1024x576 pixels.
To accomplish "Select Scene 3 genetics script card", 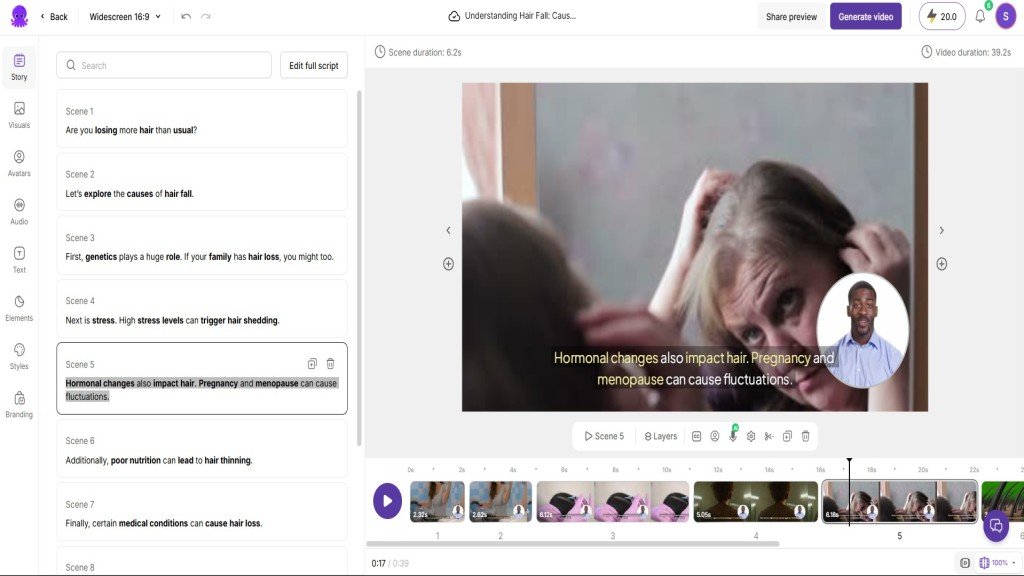I will (202, 247).
